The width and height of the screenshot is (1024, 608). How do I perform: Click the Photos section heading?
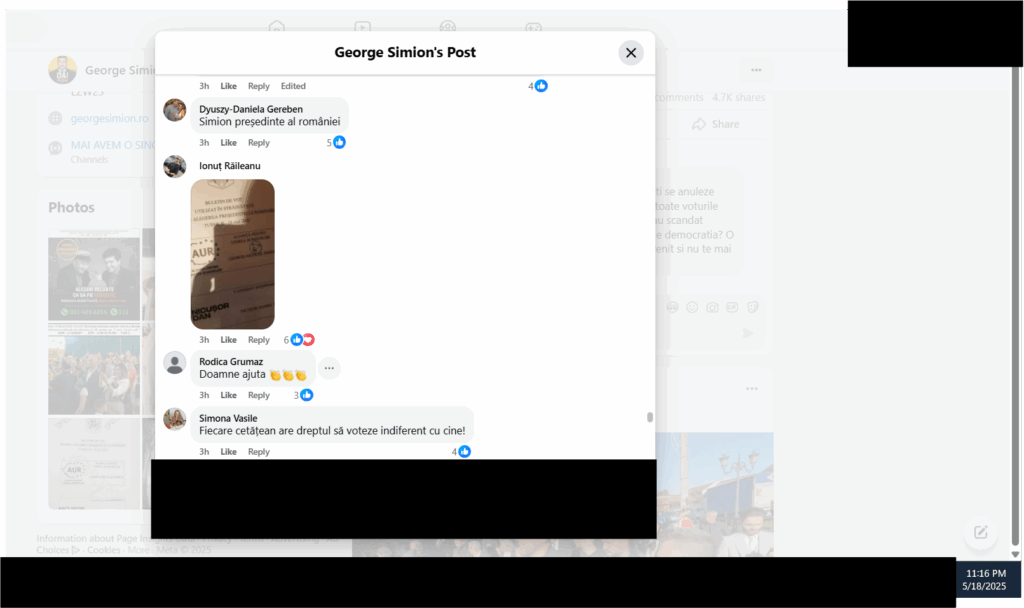pyautogui.click(x=71, y=208)
